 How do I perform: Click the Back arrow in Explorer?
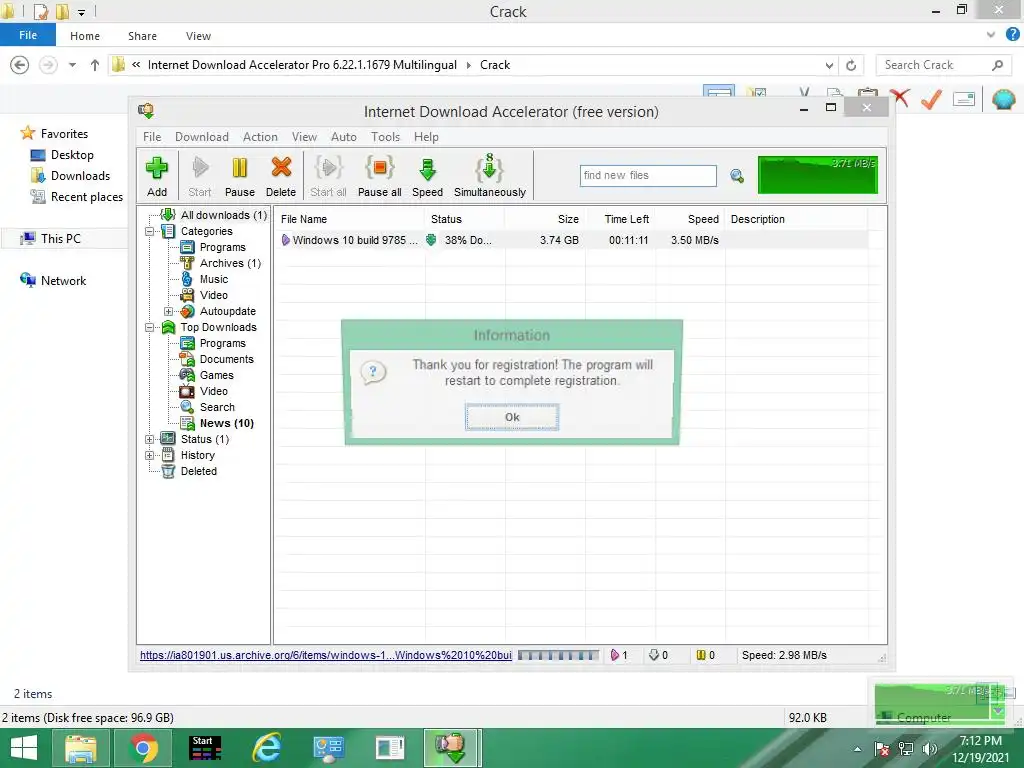tap(20, 65)
